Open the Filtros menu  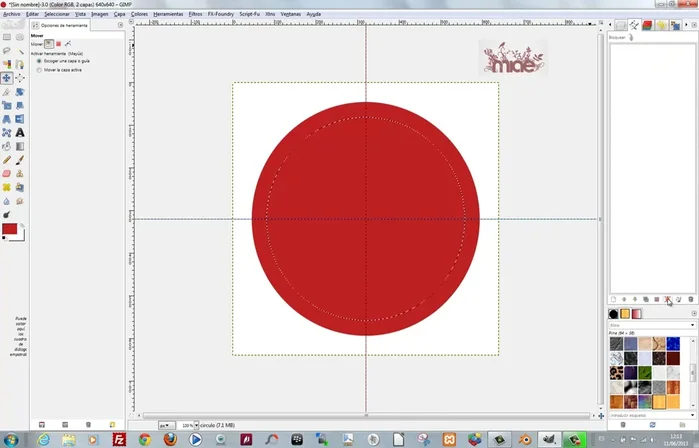click(195, 15)
